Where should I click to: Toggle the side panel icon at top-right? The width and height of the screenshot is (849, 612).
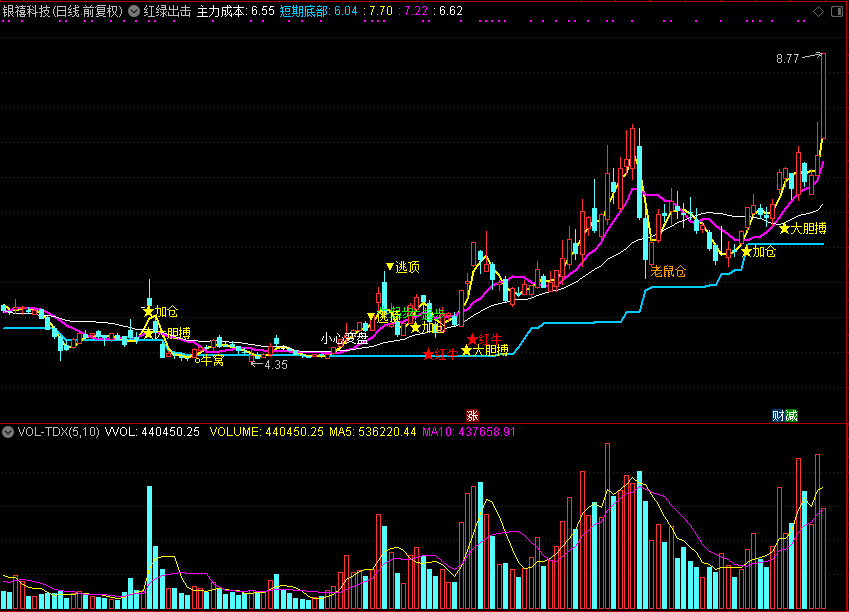837,11
